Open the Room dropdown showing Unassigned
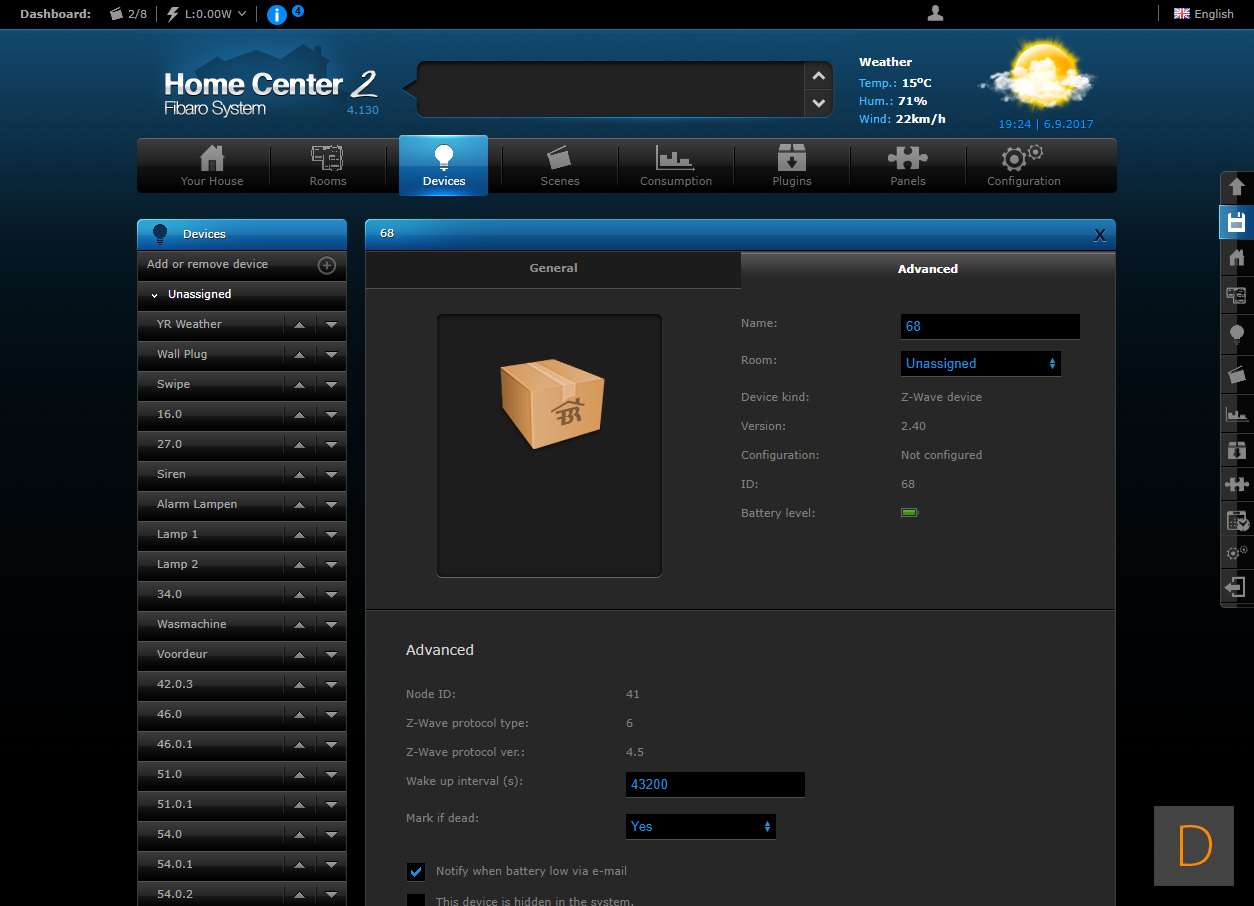 pyautogui.click(x=980, y=364)
